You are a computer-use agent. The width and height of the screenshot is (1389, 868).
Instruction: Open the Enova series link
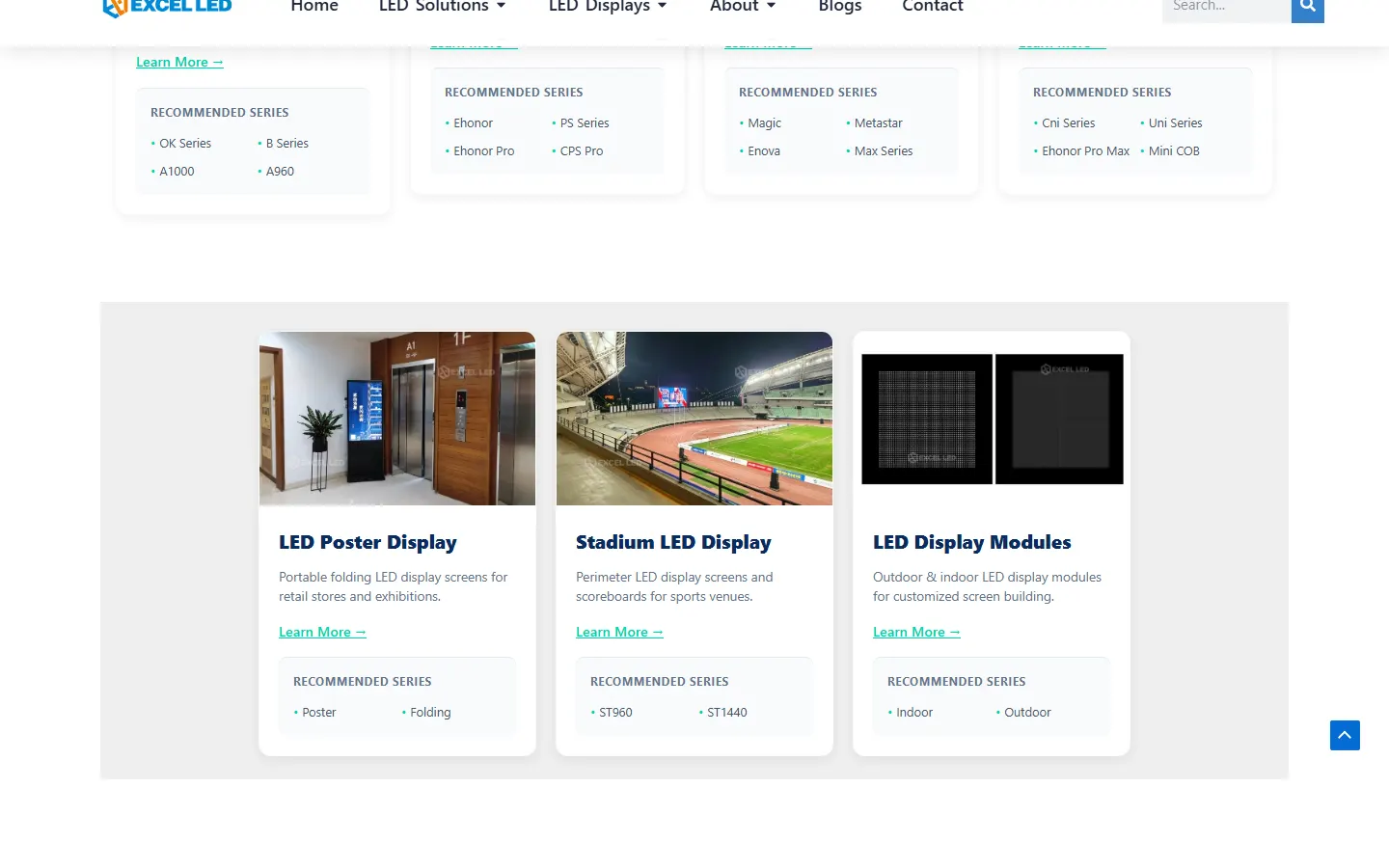[764, 150]
